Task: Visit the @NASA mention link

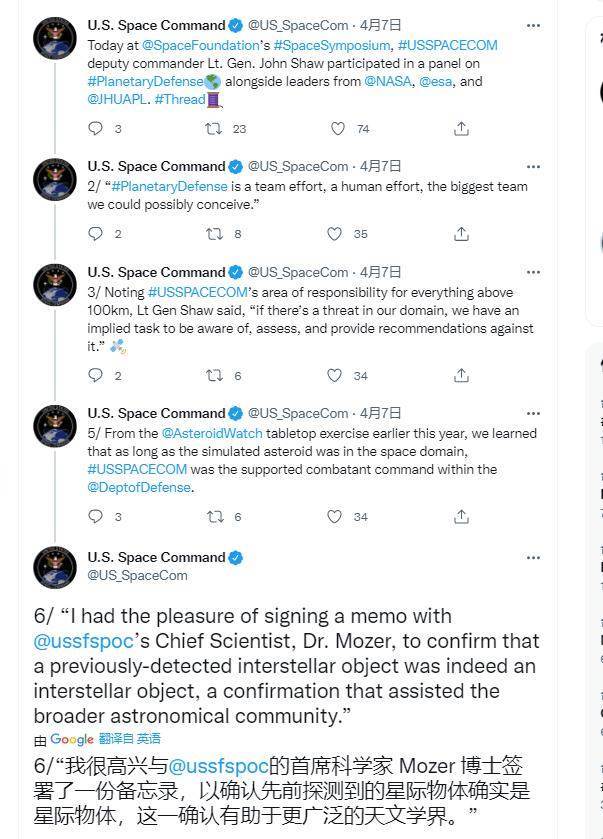Action: (387, 81)
